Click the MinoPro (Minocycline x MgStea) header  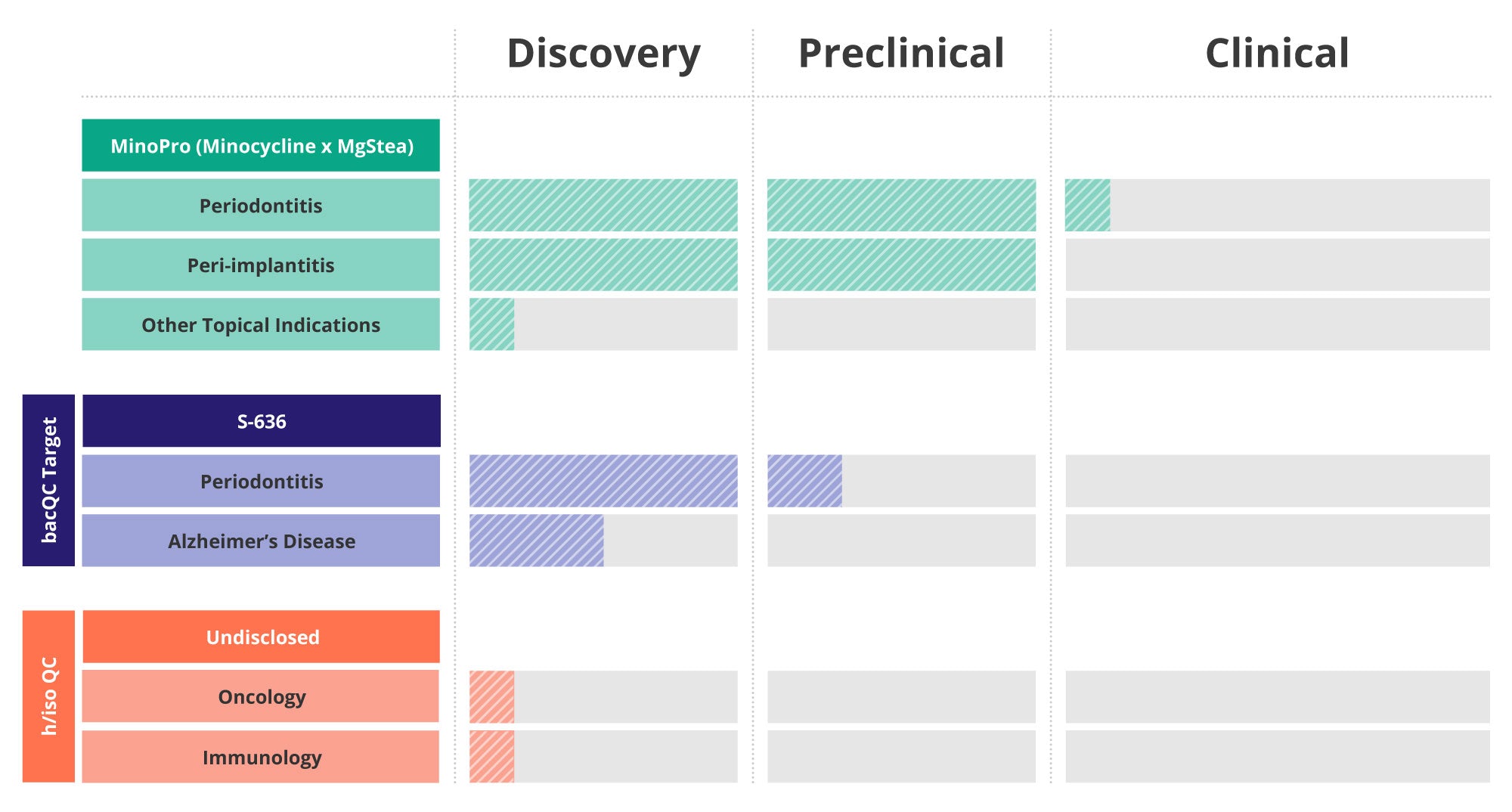(x=261, y=145)
